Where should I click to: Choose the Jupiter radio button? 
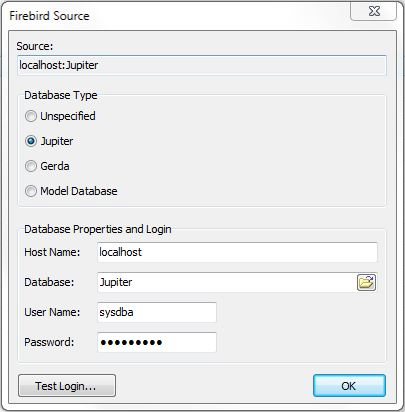(x=31, y=141)
